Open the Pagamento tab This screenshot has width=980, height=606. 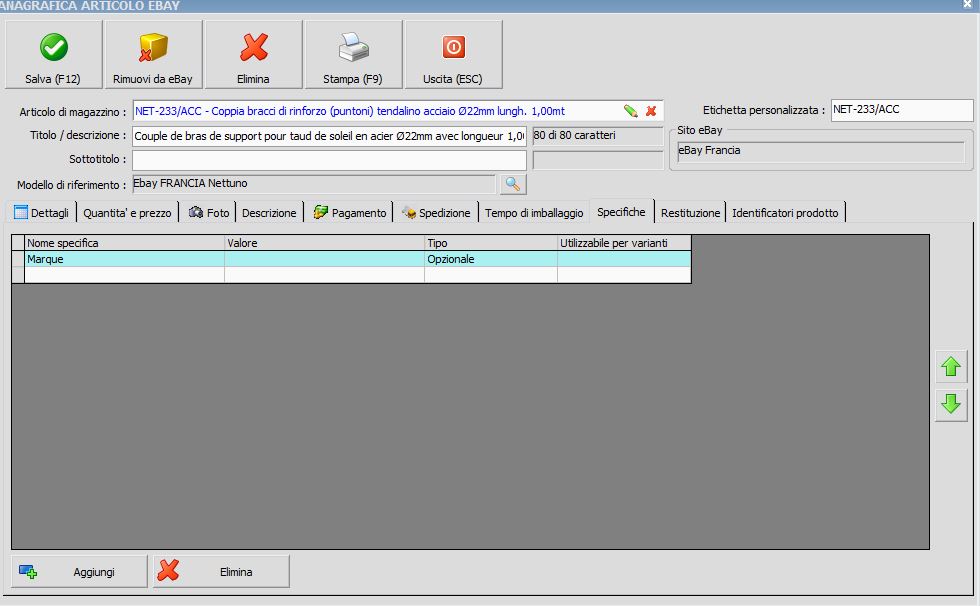pyautogui.click(x=349, y=213)
